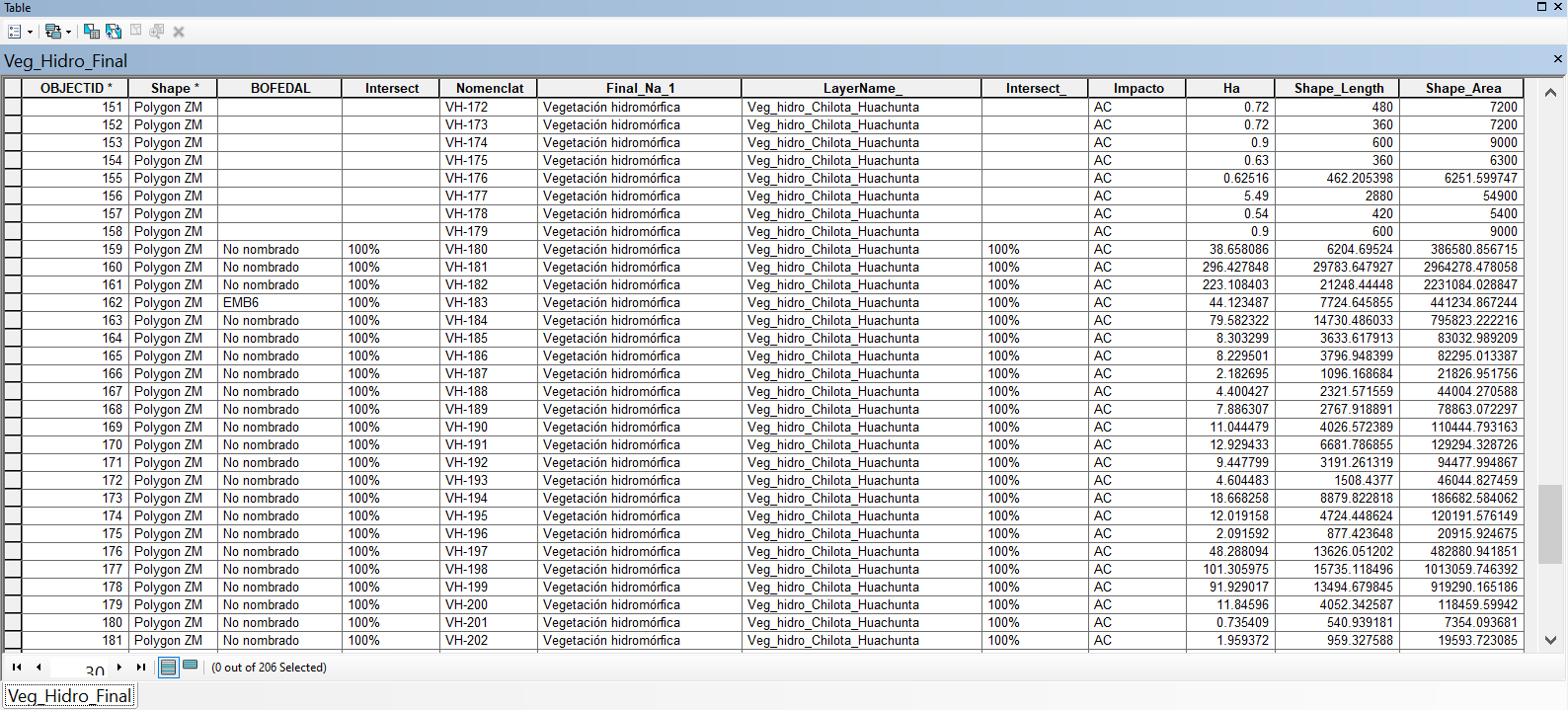
Task: Select row with OBJECTID 151 using its selector box
Action: point(13,107)
